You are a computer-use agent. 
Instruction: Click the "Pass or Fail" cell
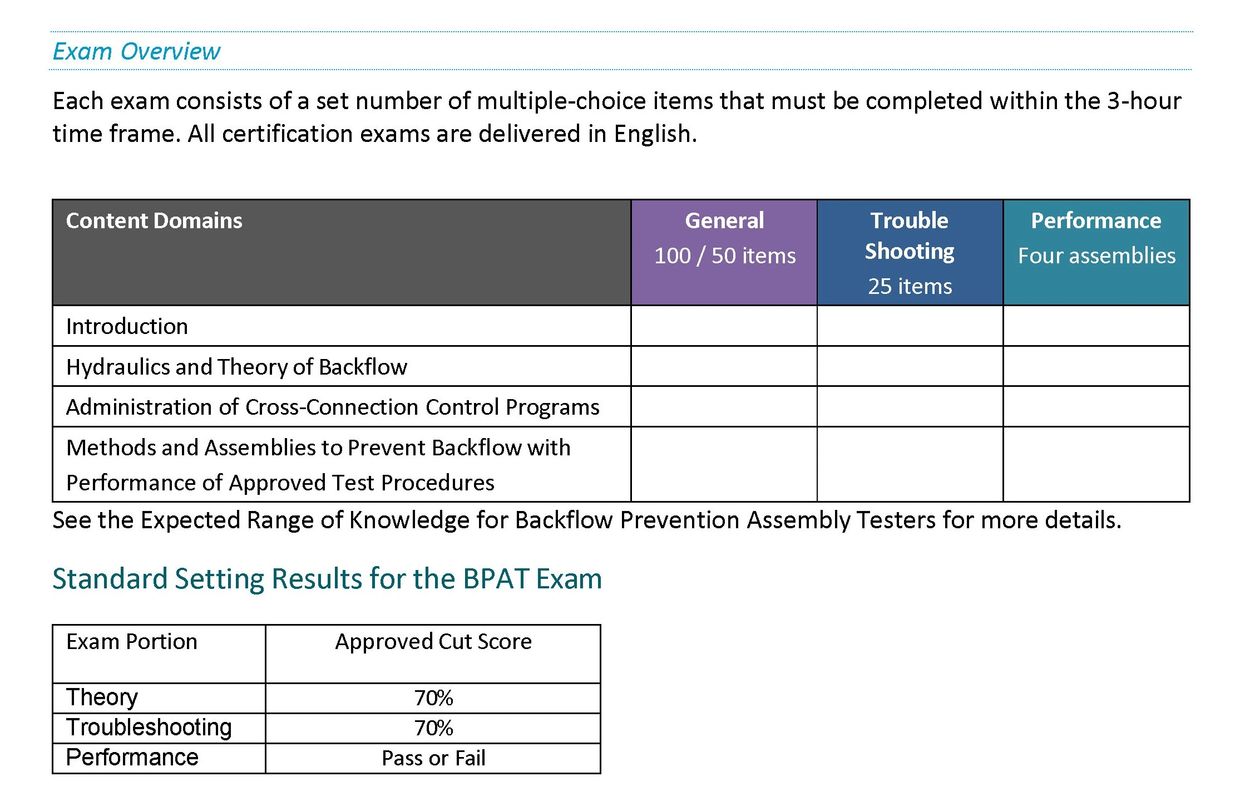click(433, 758)
